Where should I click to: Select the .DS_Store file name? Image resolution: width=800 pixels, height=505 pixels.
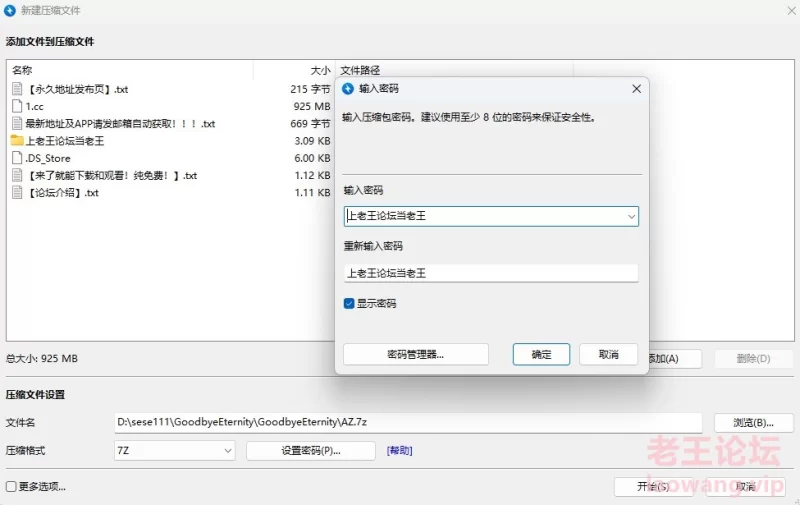pos(48,158)
